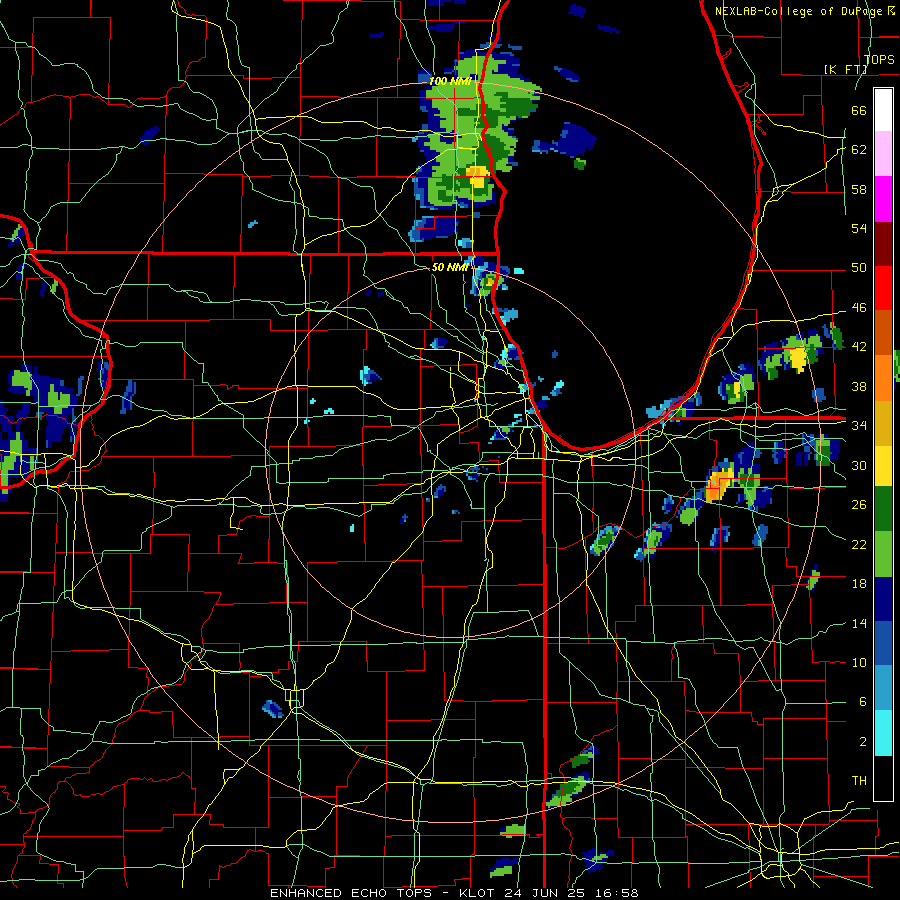Select the 54 value in the legend
The width and height of the screenshot is (900, 900).
coord(859,228)
